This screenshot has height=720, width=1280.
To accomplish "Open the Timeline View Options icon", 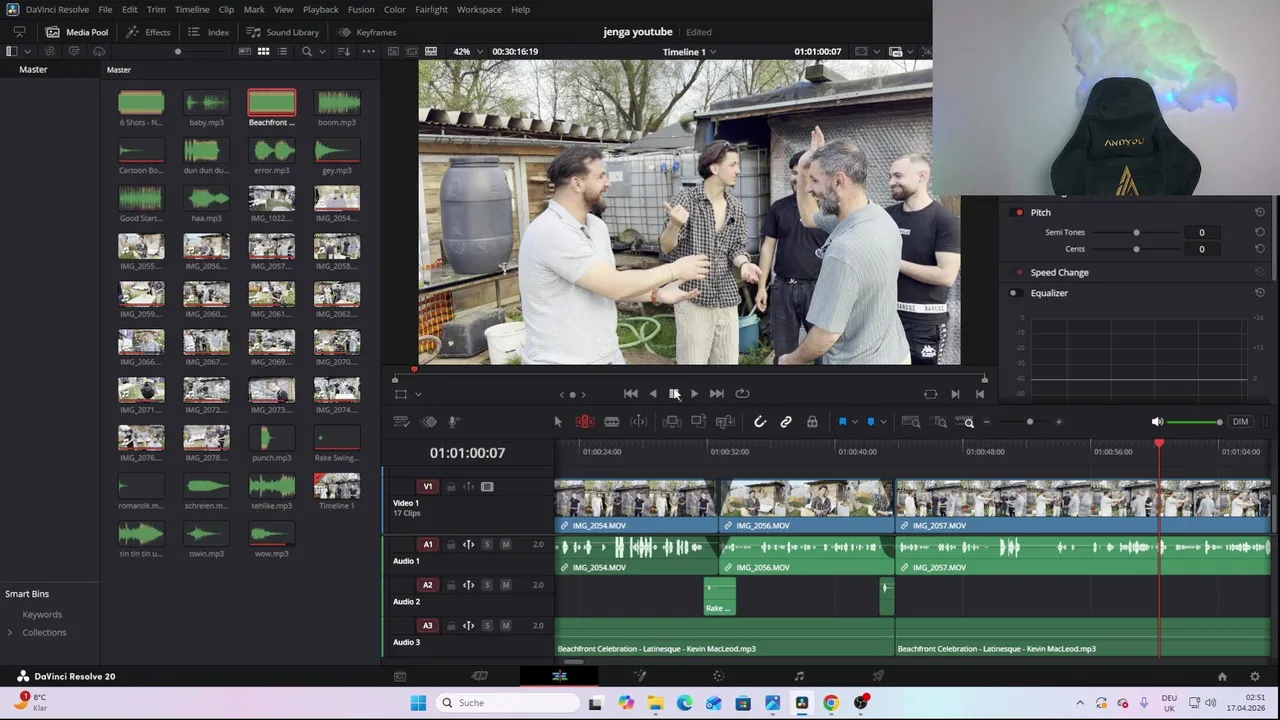I will (x=400, y=422).
